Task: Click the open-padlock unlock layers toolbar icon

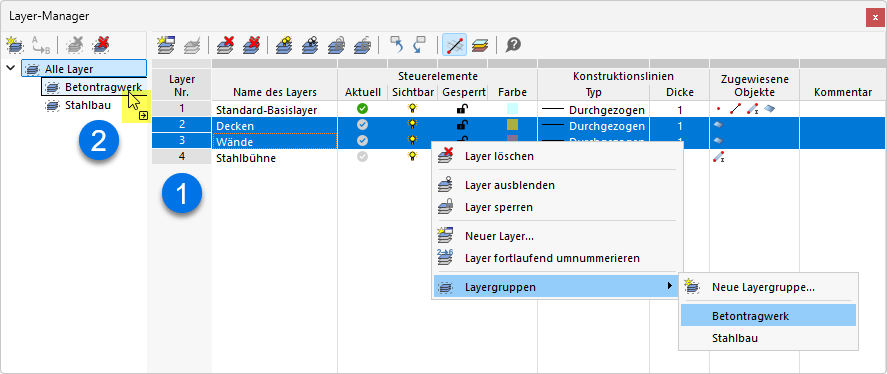Action: click(362, 44)
